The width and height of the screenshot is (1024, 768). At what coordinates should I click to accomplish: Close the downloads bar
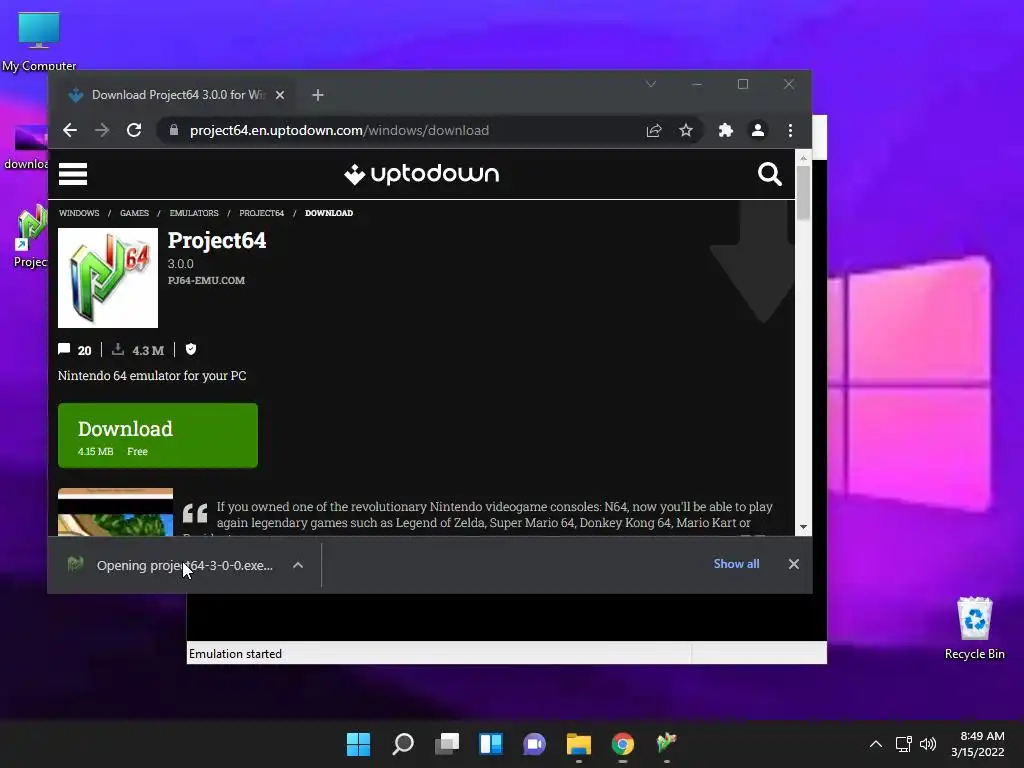click(x=793, y=564)
